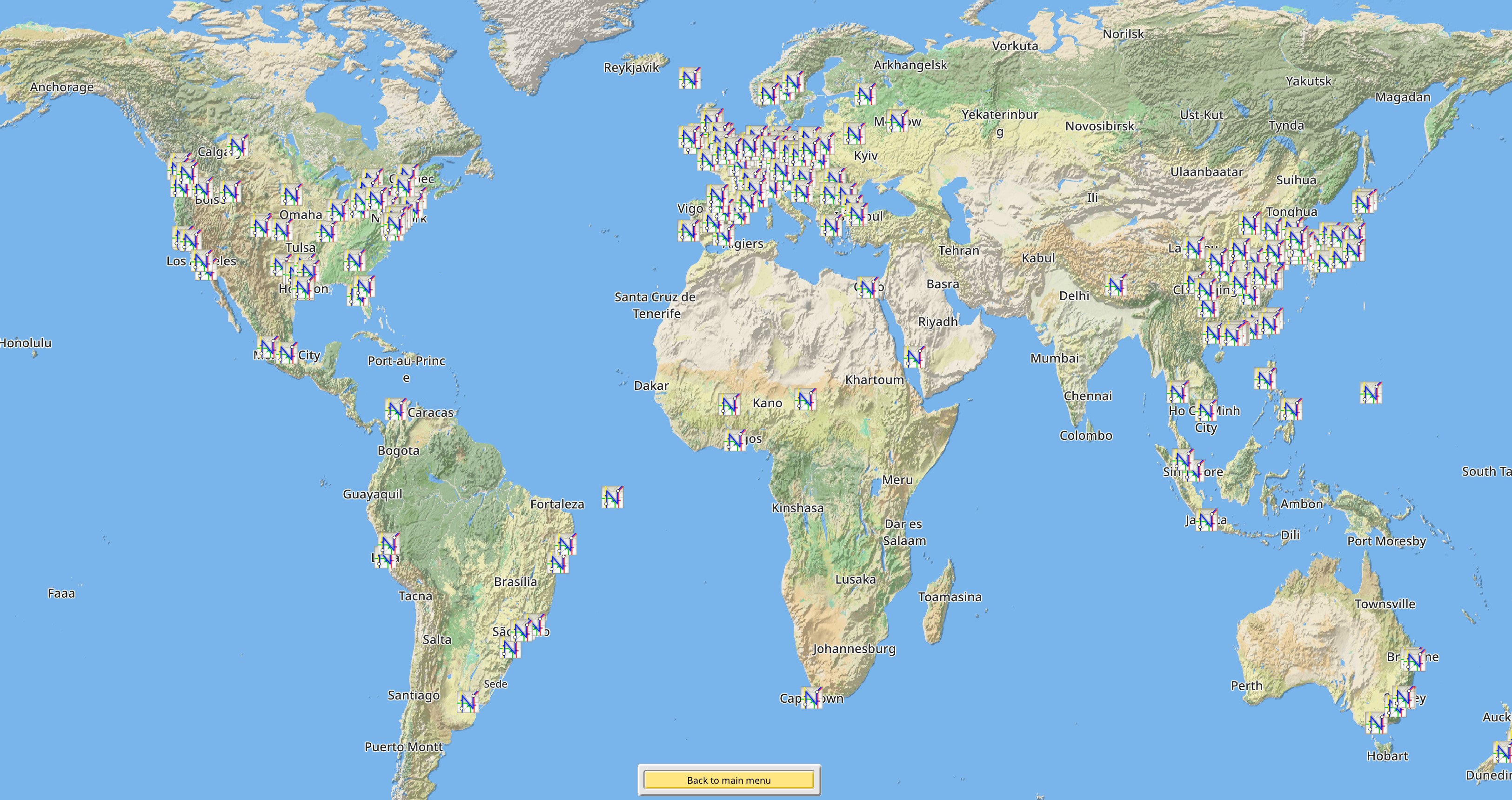This screenshot has width=1512, height=800.
Task: Open the map marker next to Calgary
Action: (x=237, y=146)
